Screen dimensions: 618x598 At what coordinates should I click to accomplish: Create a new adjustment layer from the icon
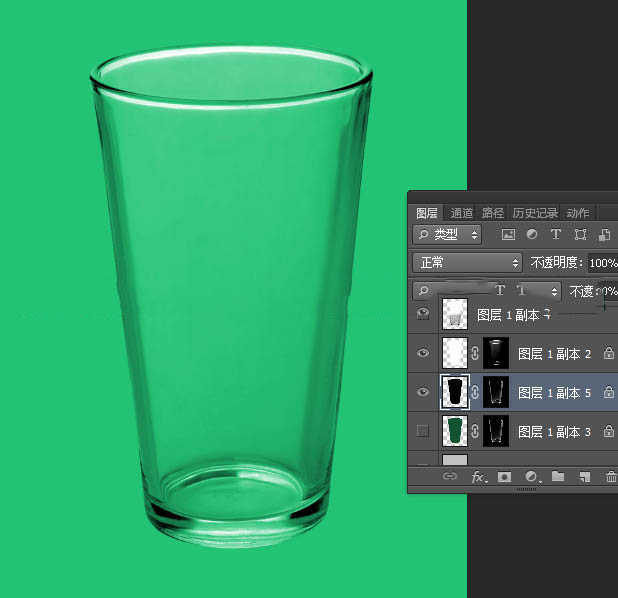coord(532,478)
